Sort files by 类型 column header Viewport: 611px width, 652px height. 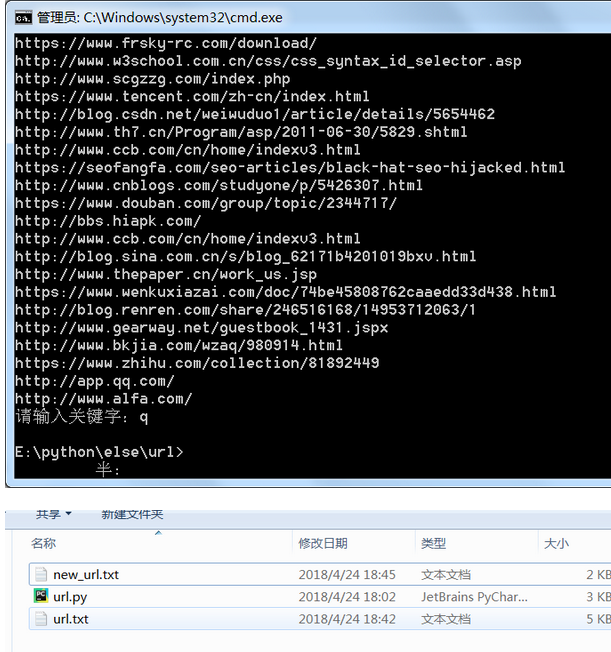[x=433, y=543]
